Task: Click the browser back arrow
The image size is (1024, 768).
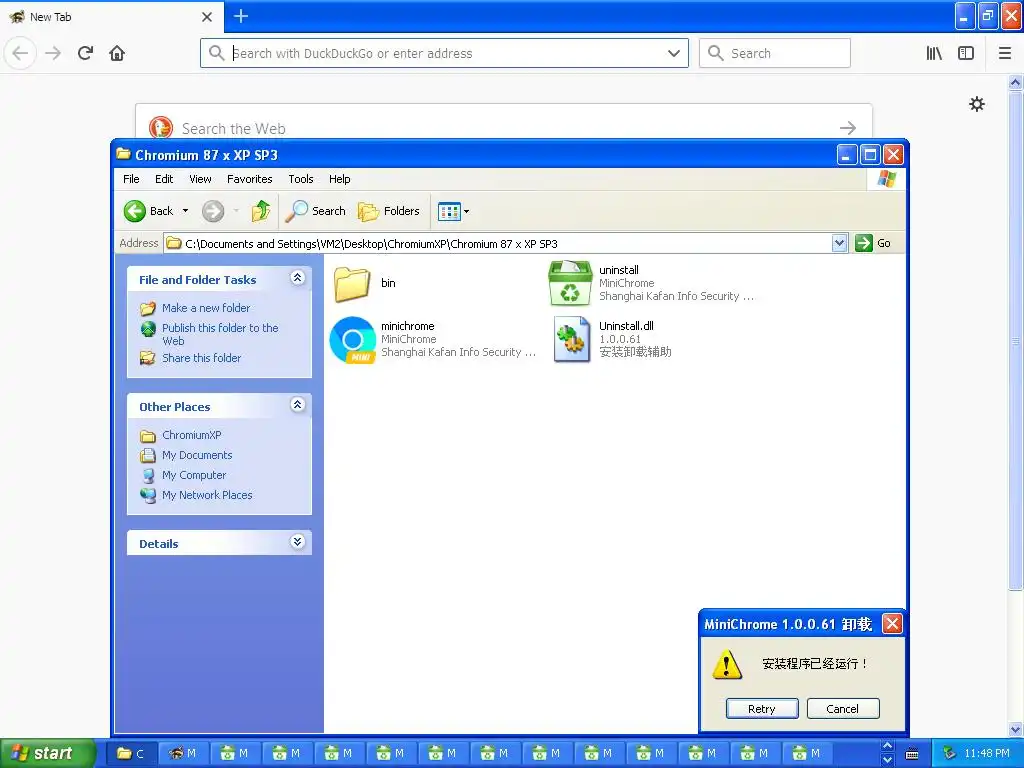Action: click(20, 53)
